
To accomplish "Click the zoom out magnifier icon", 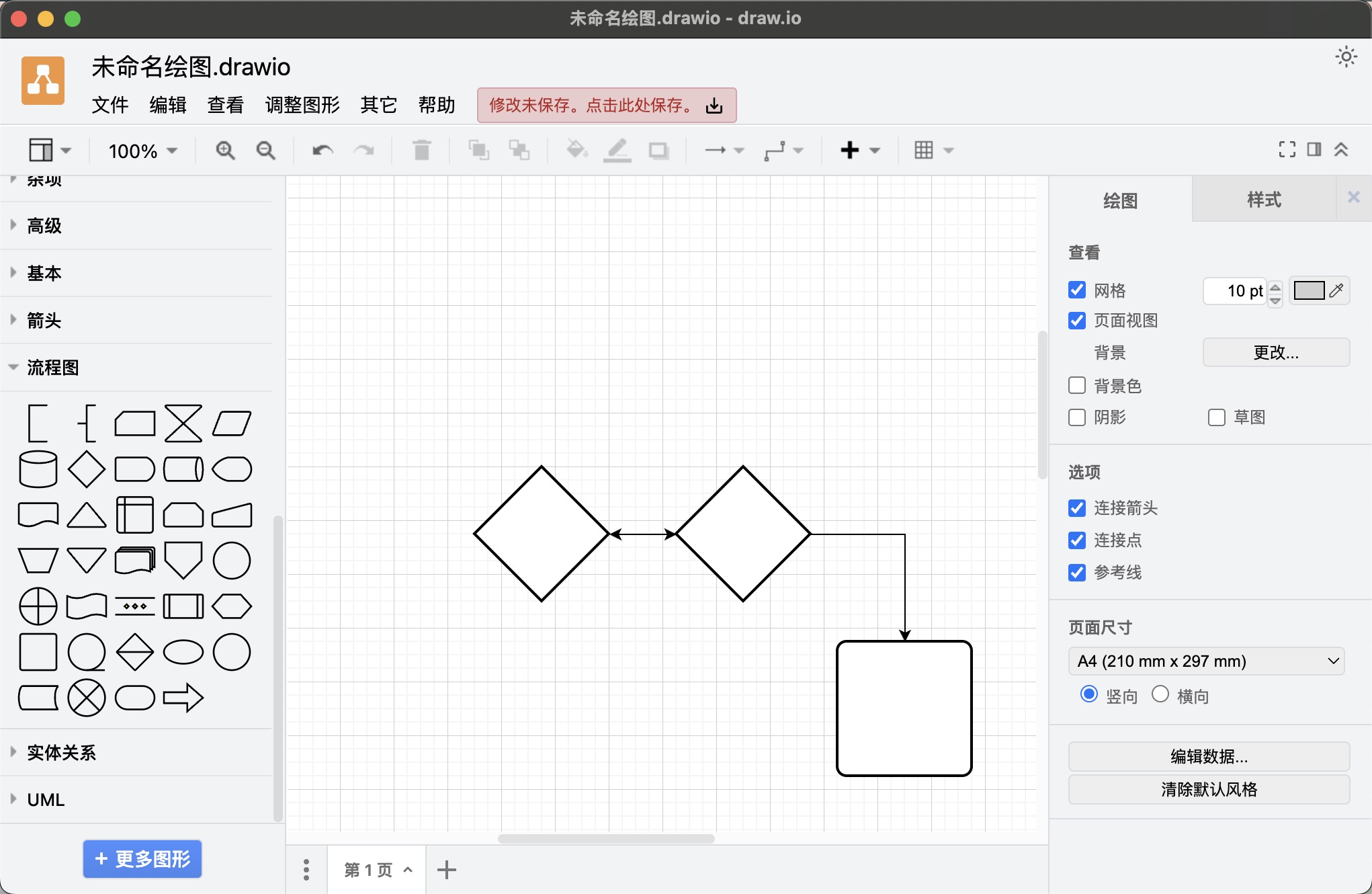I will tap(266, 151).
